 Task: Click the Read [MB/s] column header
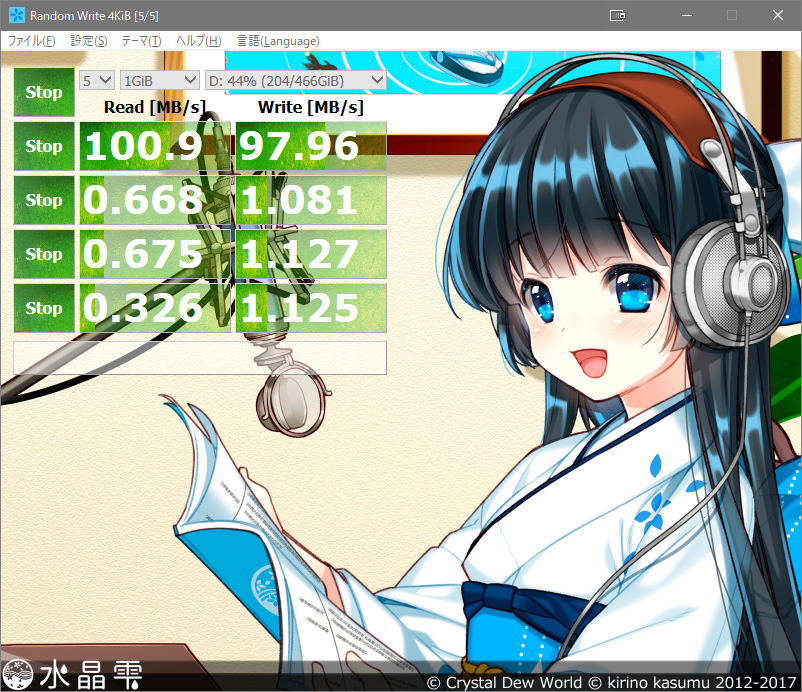[x=155, y=107]
